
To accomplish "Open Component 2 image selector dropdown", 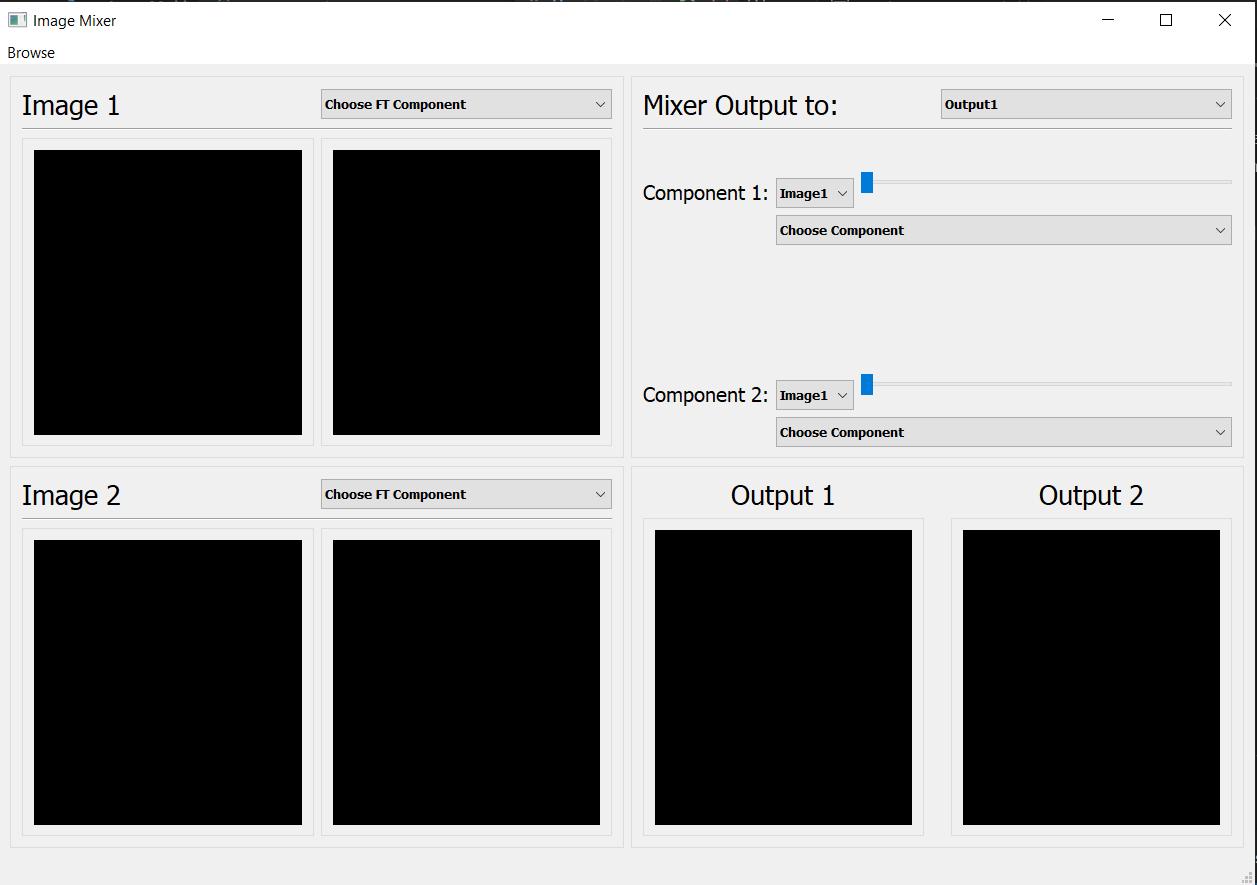I will pos(815,395).
